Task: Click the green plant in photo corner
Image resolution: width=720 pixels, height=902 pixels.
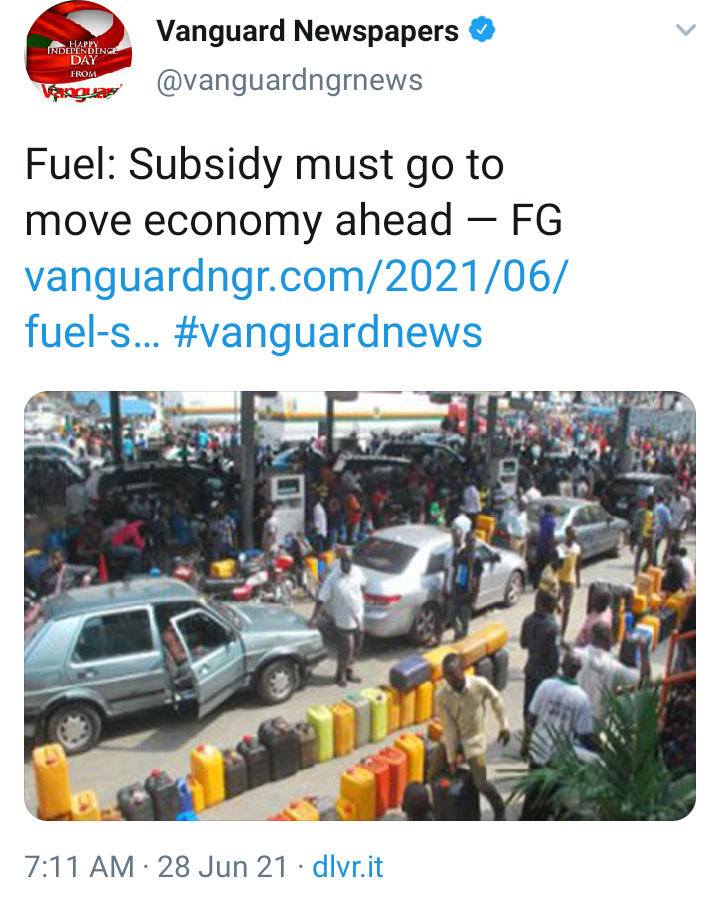Action: click(610, 759)
